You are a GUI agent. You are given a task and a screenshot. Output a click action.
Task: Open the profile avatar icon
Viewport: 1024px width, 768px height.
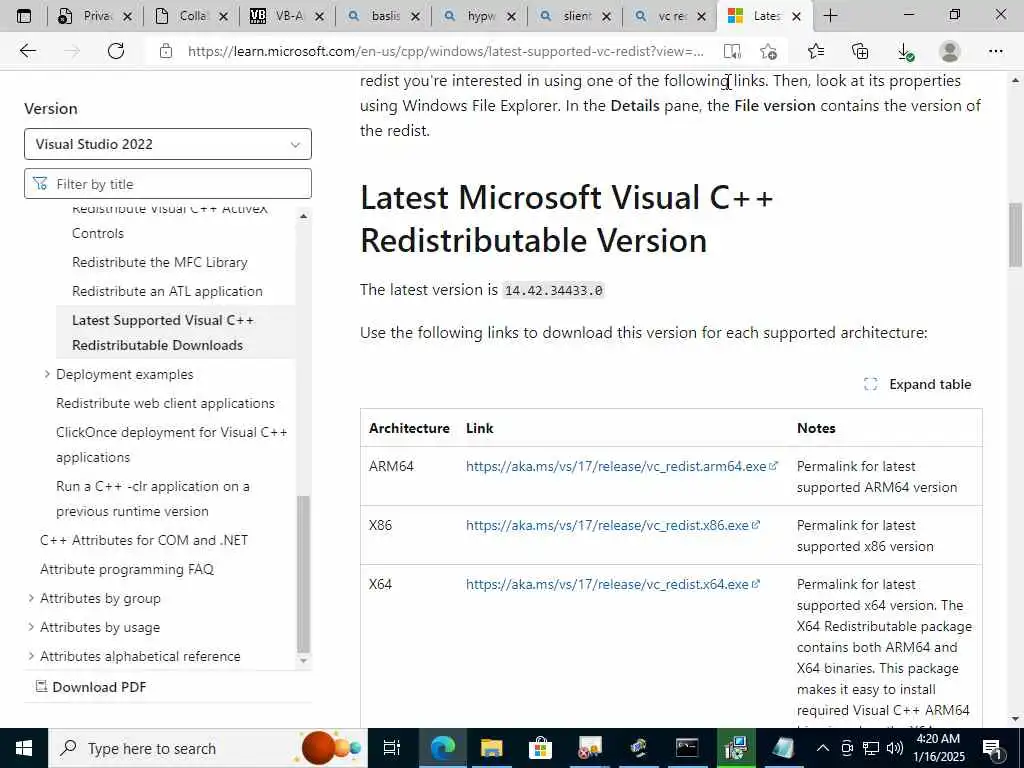(949, 51)
